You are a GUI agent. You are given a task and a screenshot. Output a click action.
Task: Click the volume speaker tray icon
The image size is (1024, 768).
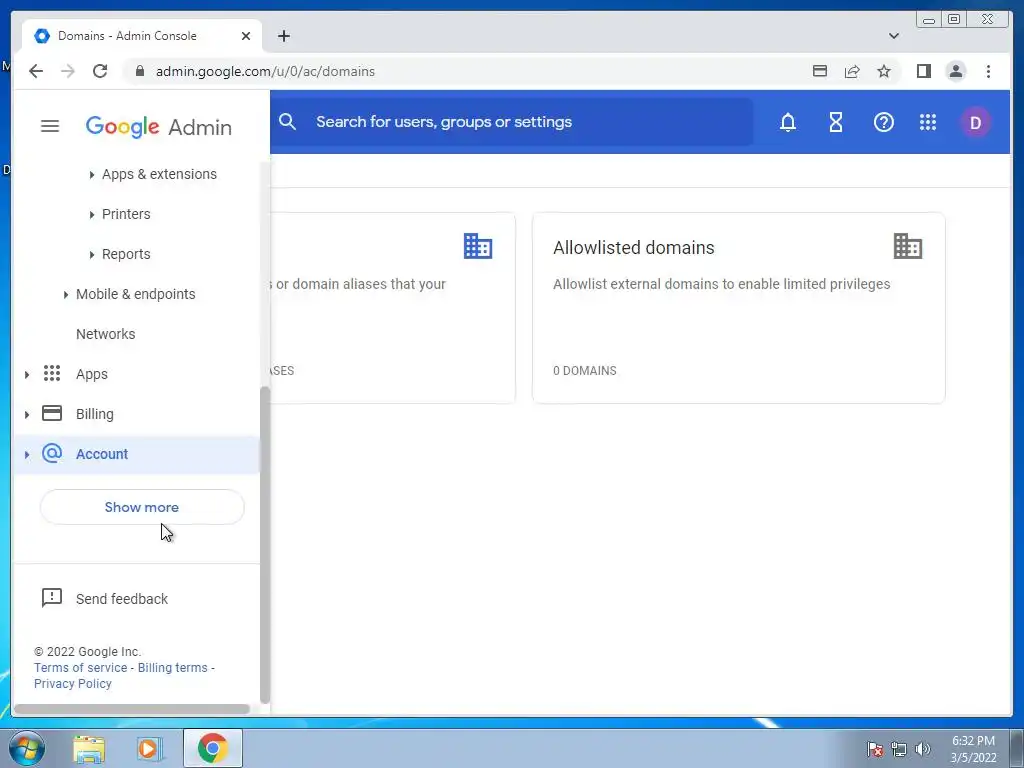[922, 749]
